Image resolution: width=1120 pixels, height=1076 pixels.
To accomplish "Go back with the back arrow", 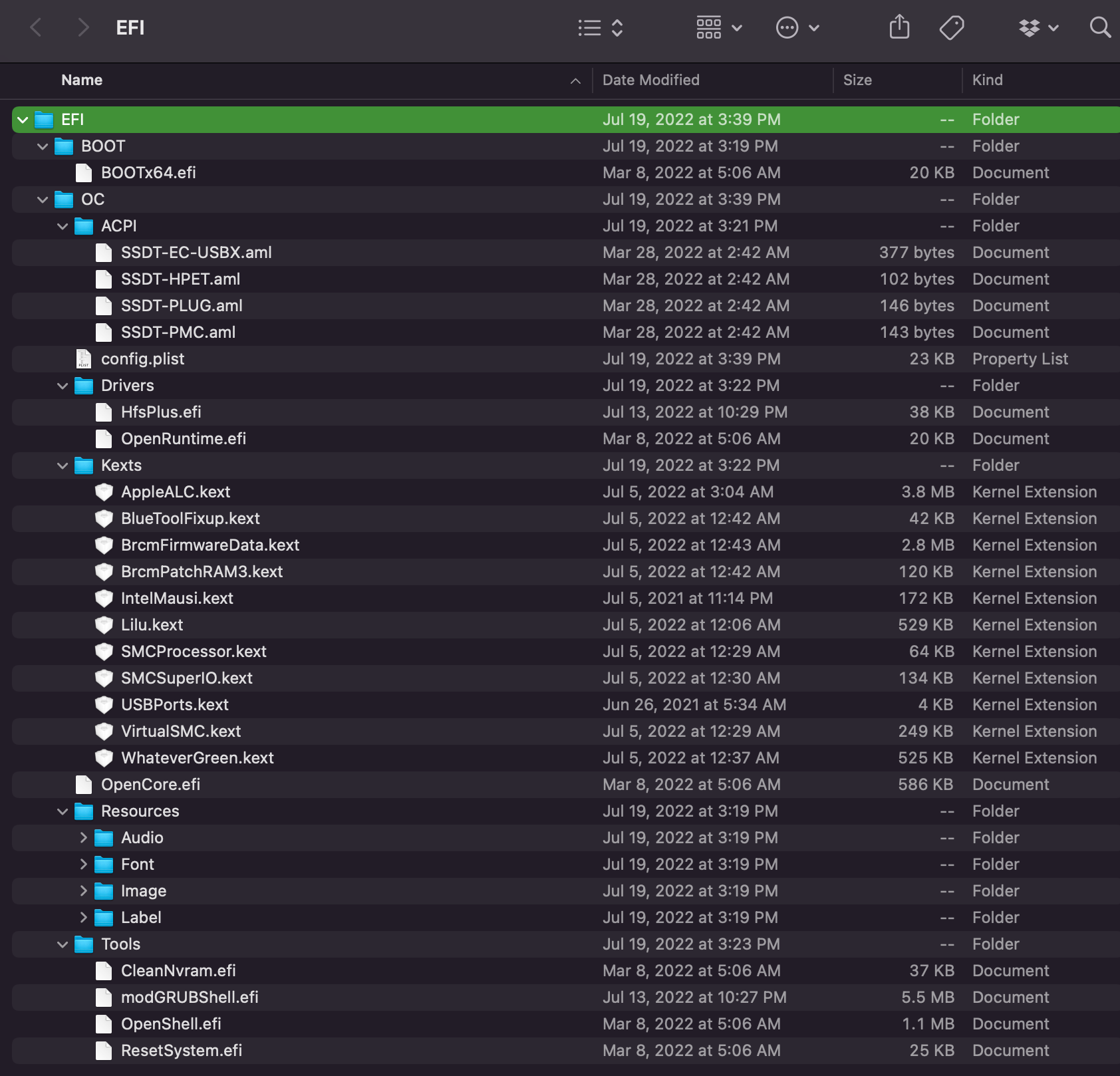I will (36, 28).
